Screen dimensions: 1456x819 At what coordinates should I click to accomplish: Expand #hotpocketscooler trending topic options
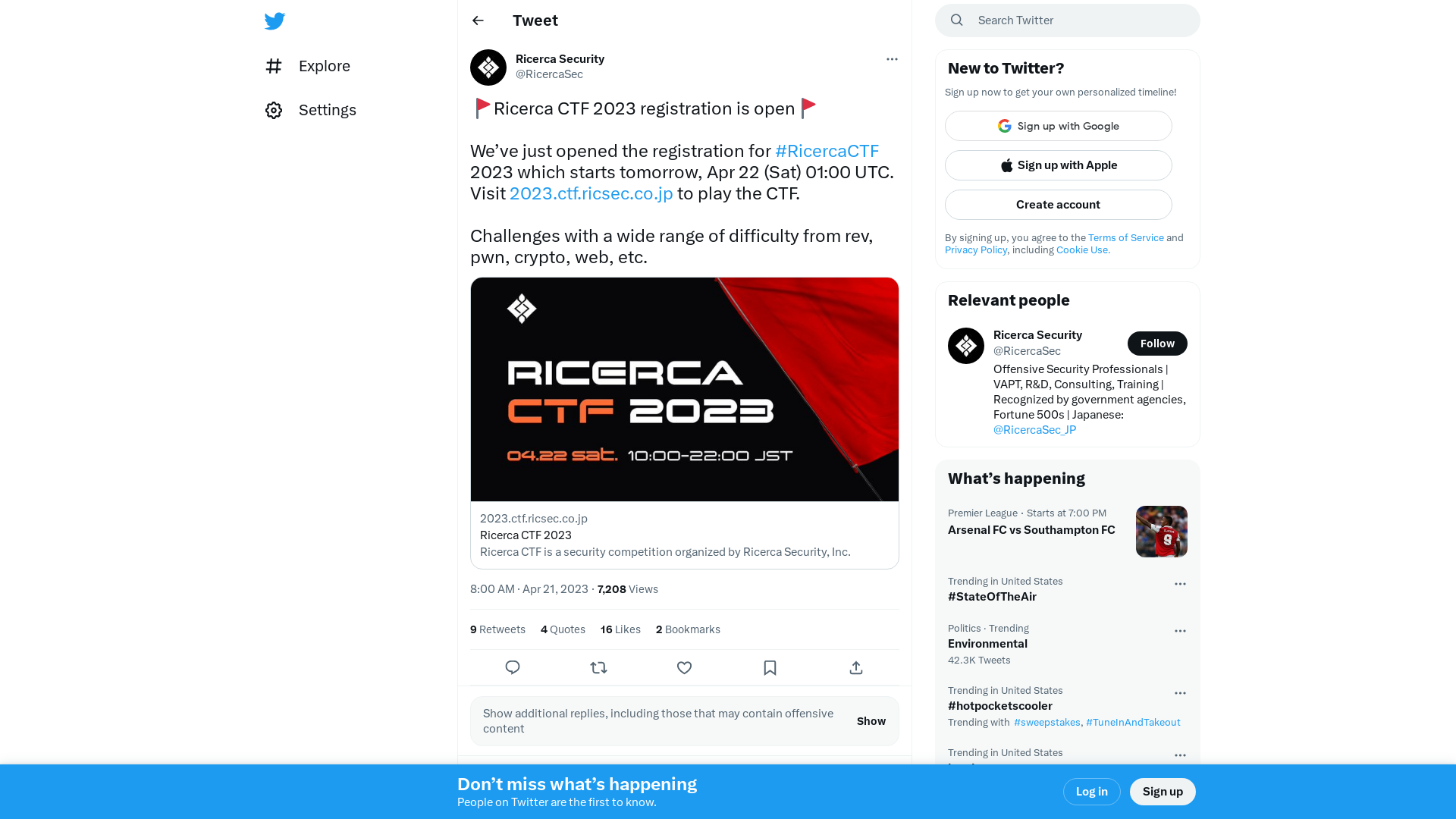[x=1180, y=692]
